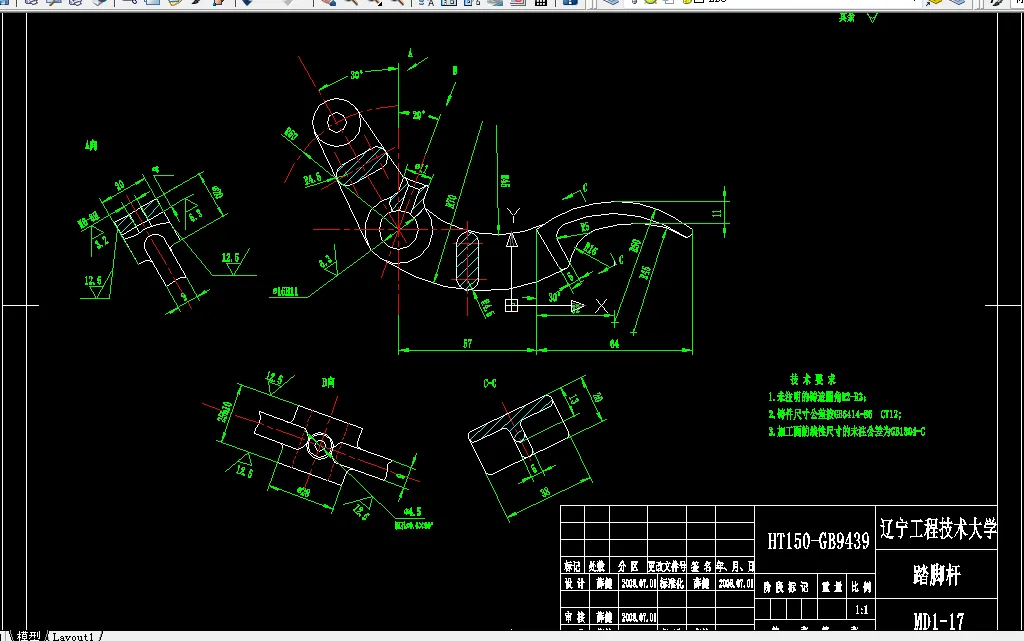Click the A向 view label
Viewport: 1024px width, 641px height.
tap(91, 145)
